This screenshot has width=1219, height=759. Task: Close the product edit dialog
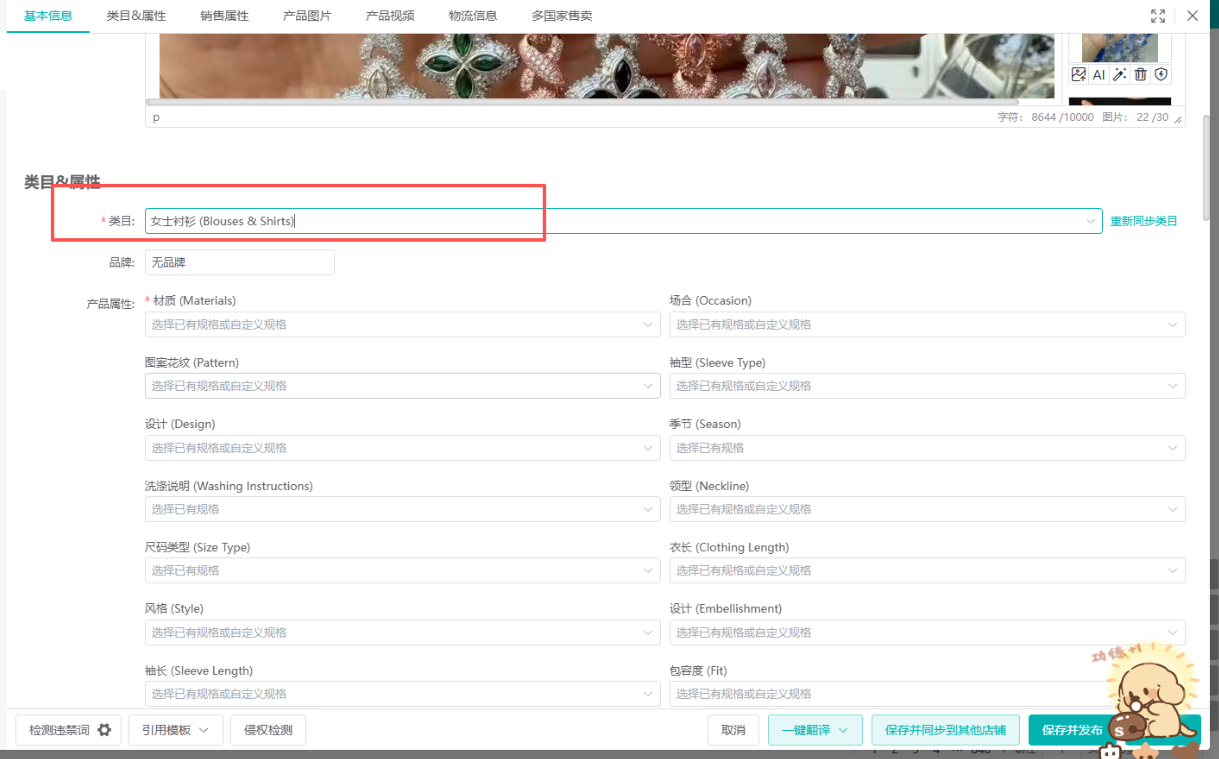click(1192, 16)
